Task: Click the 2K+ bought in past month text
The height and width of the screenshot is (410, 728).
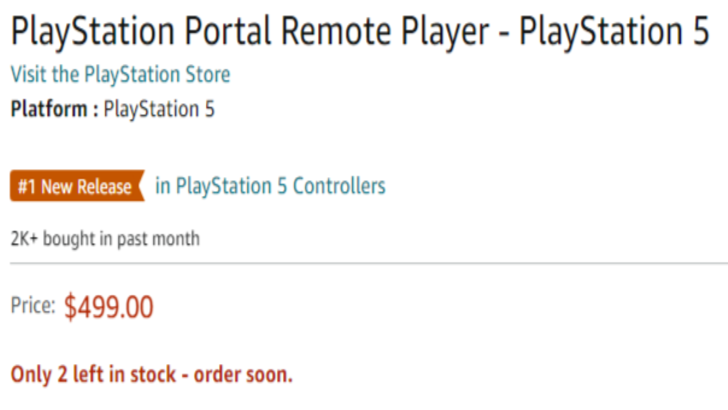Action: click(x=105, y=239)
